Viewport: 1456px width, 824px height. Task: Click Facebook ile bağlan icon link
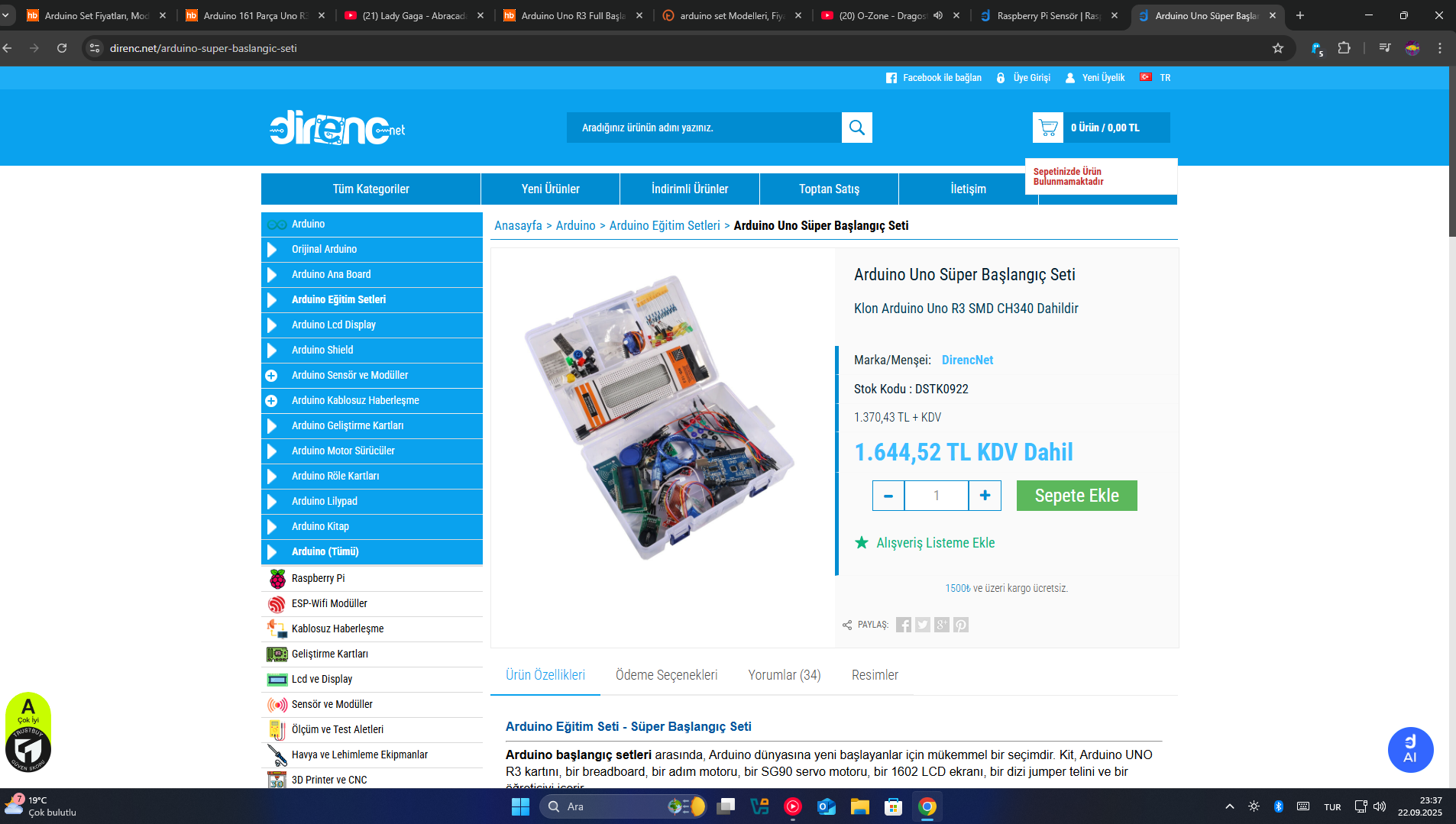click(933, 78)
